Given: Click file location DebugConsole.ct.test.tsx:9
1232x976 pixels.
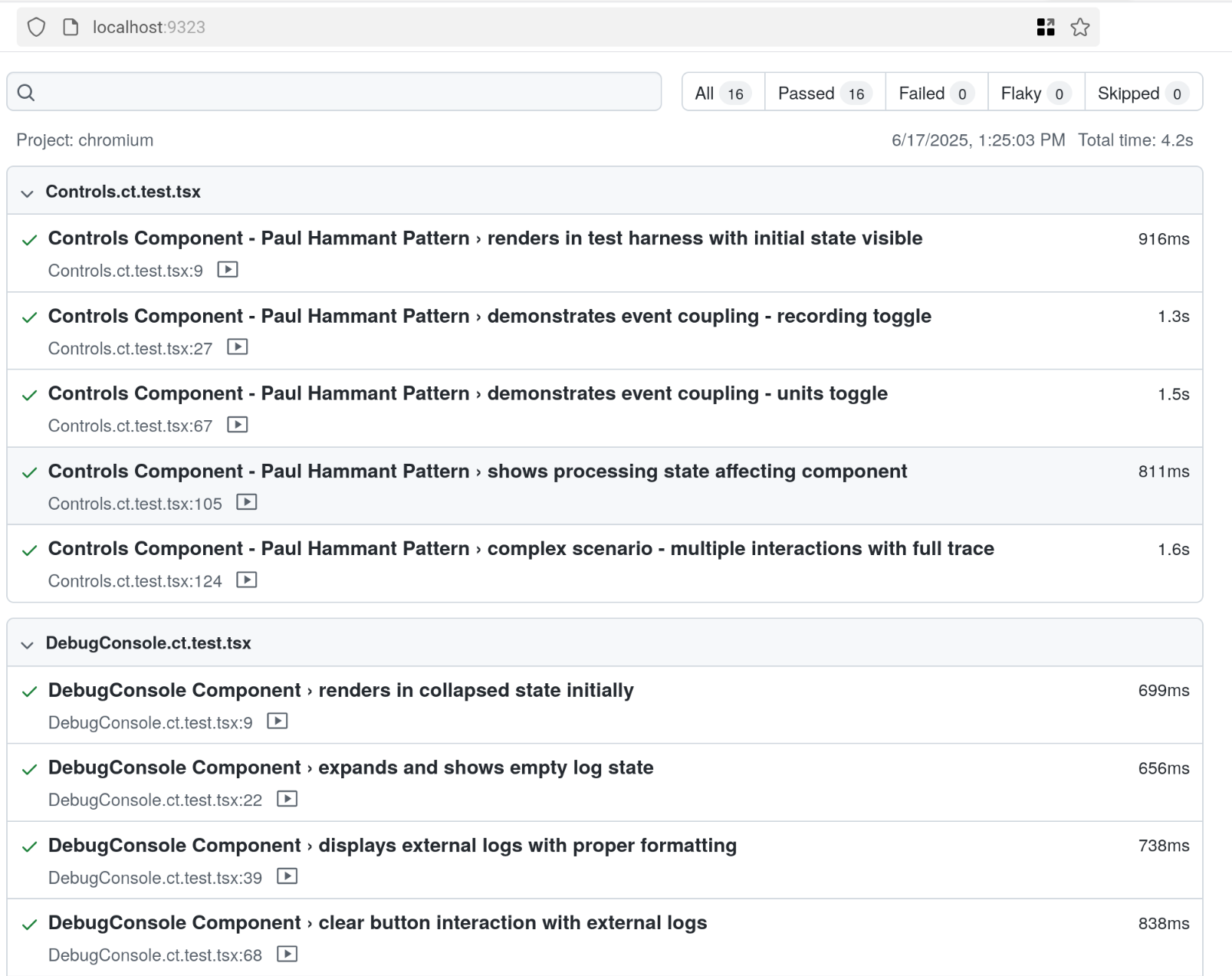Looking at the screenshot, I should click(150, 723).
